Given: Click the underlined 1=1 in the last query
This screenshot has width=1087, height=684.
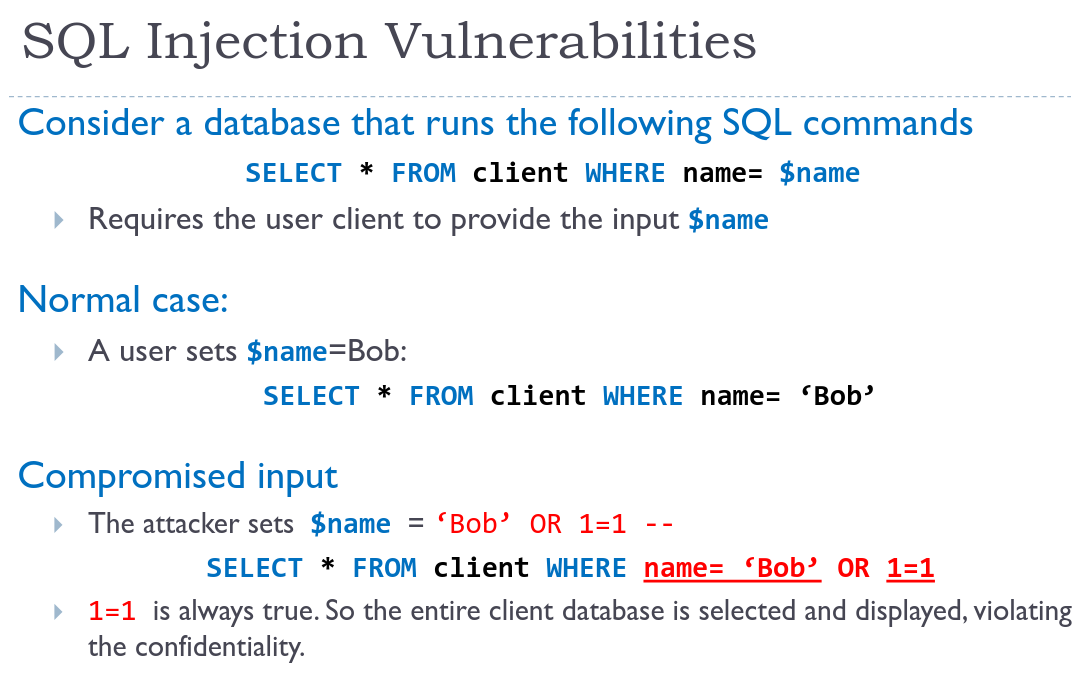Looking at the screenshot, I should (x=910, y=568).
